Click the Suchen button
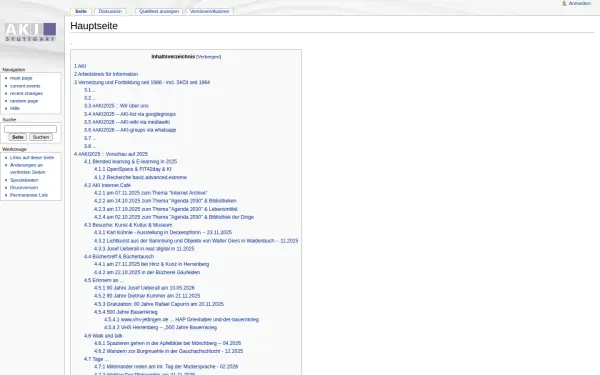 41,137
